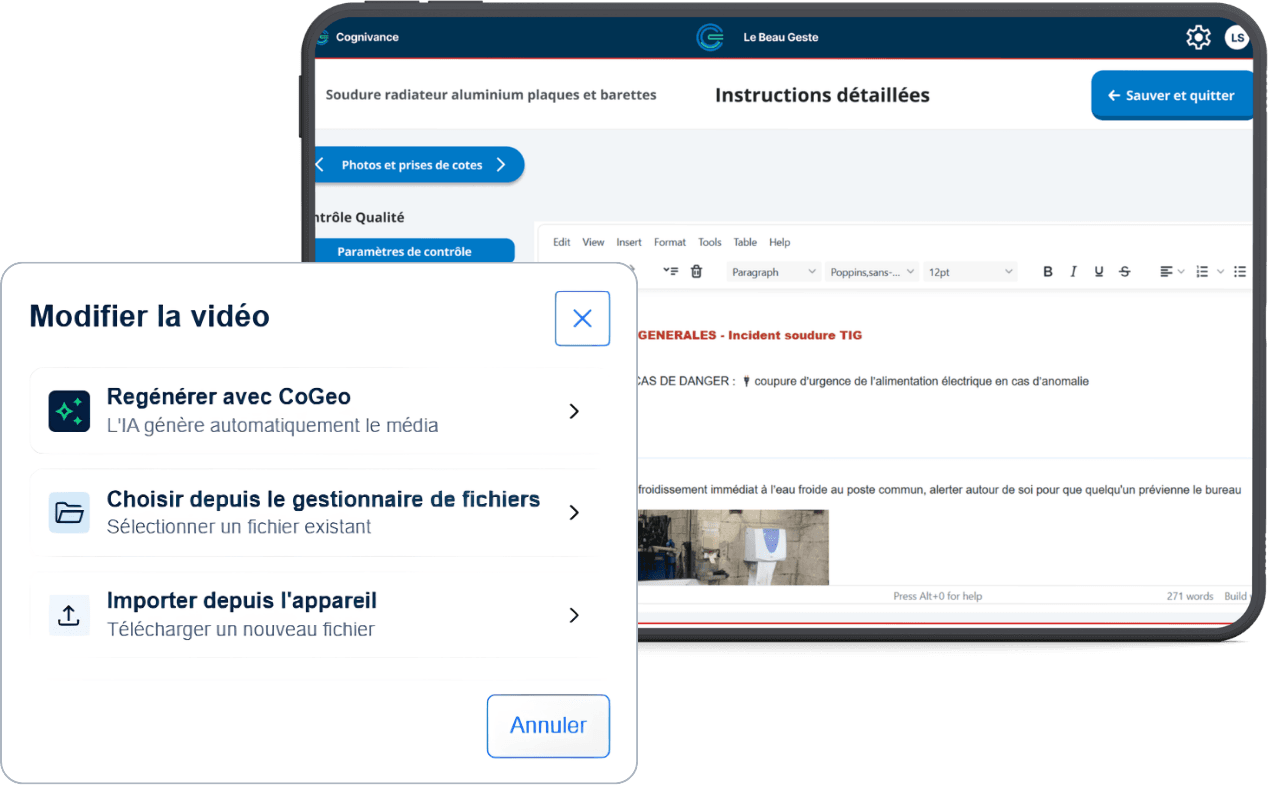1269x785 pixels.
Task: Open the Format menu in editor
Action: (670, 242)
